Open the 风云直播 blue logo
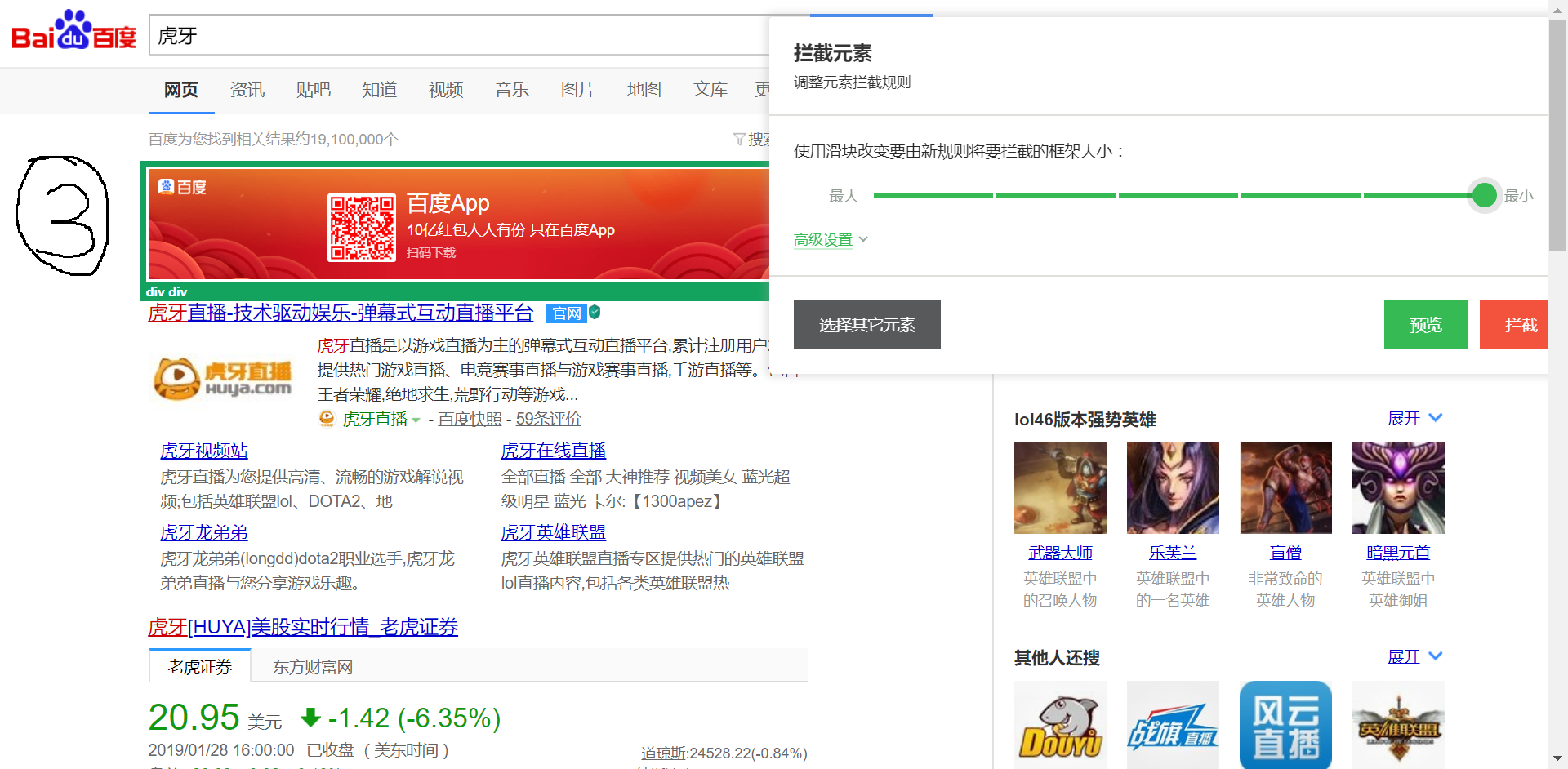The image size is (1568, 769). [1285, 725]
